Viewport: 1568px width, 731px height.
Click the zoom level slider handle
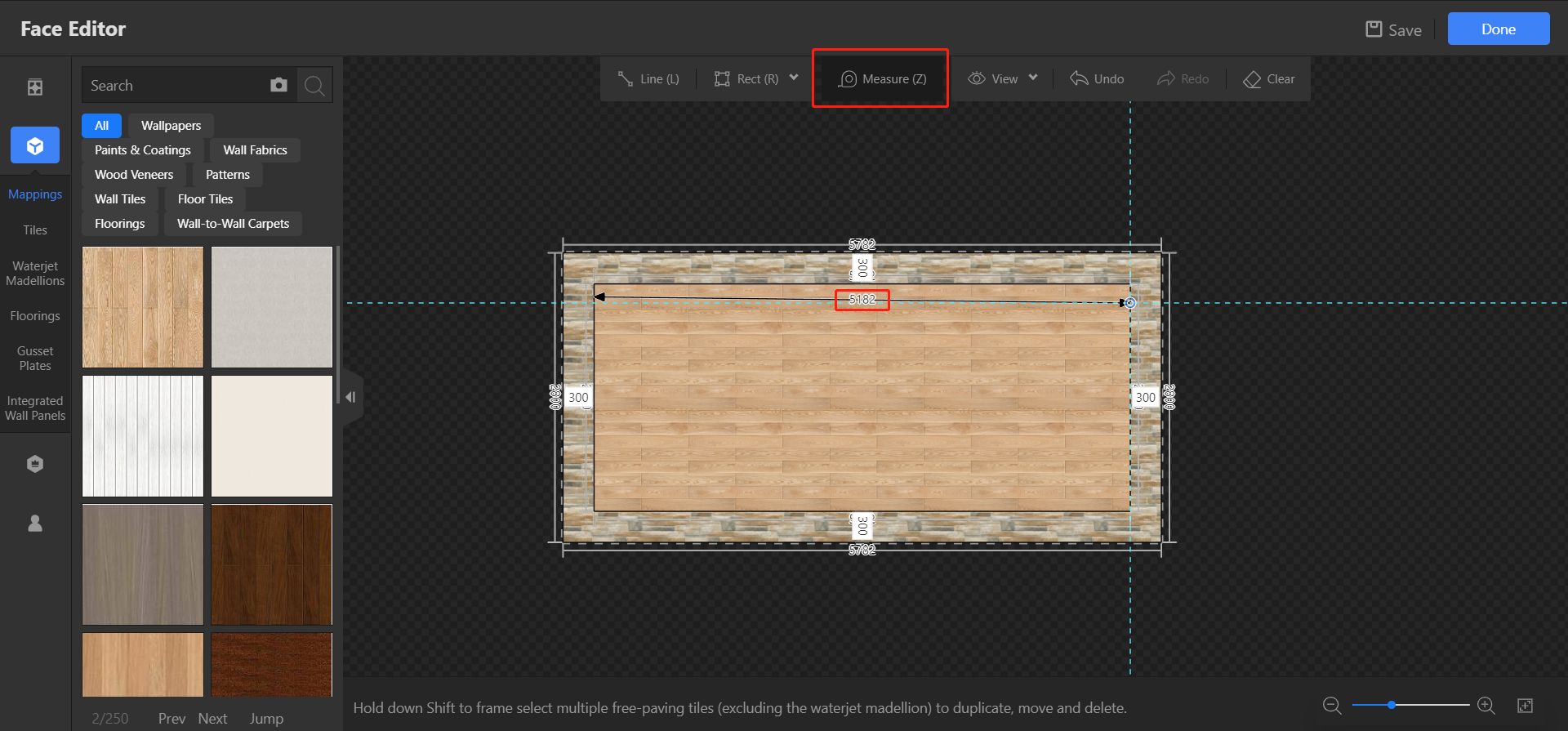[1391, 705]
